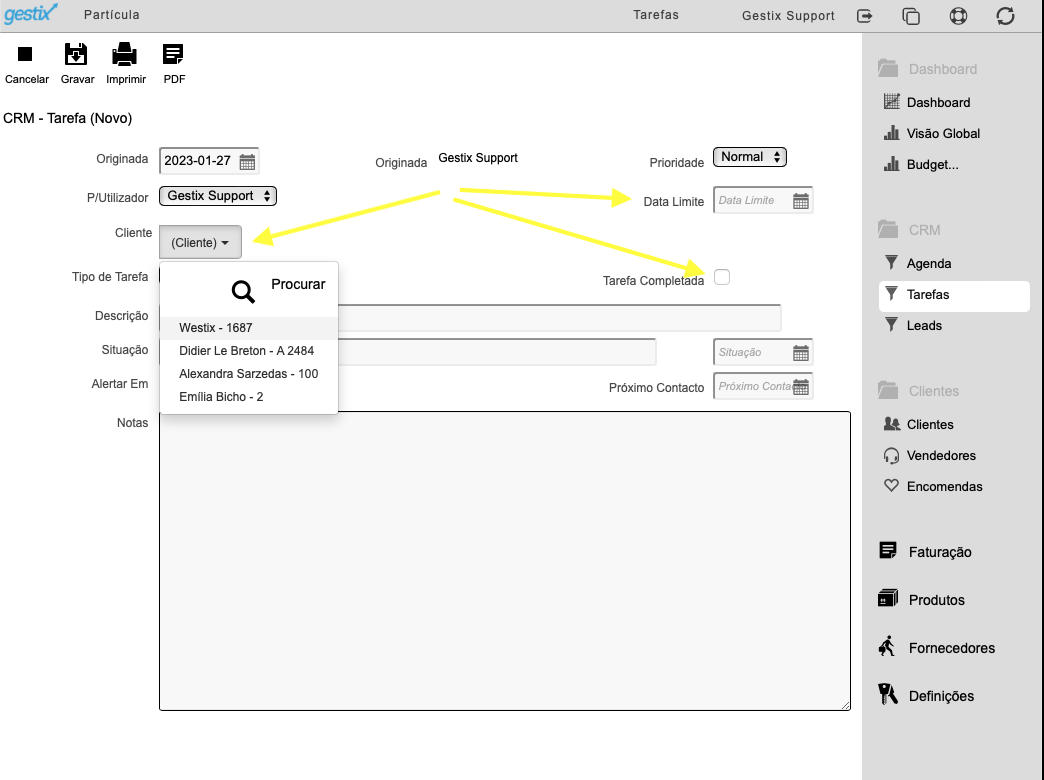Open the P/Utilizador Gestix Support dropdown
1044x780 pixels.
point(218,196)
